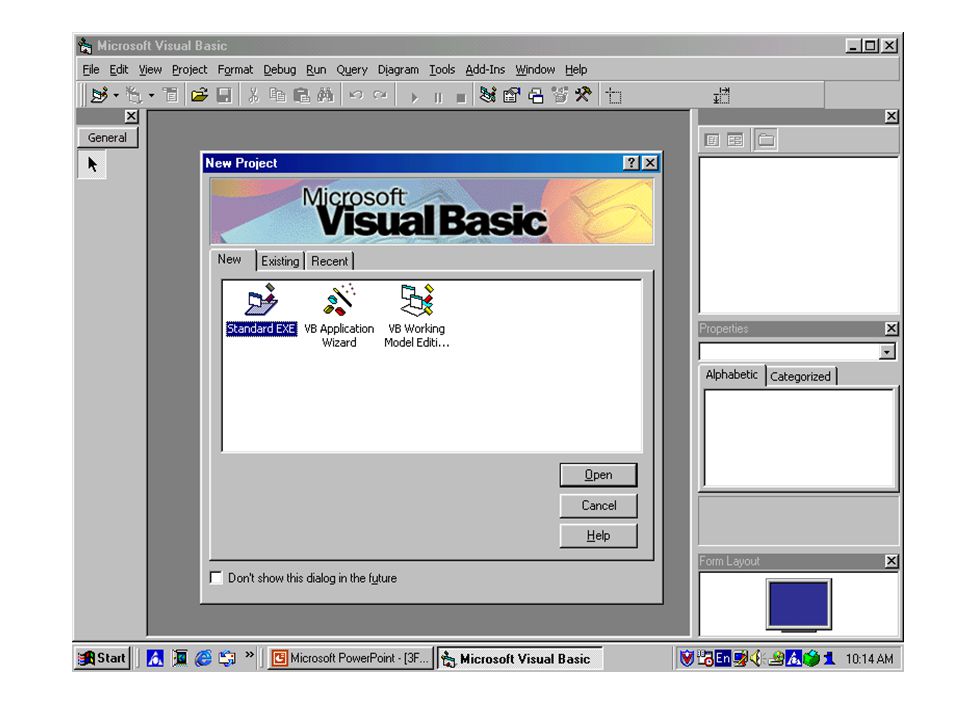Click the Add Form toolbar icon
Screen dimensions: 960x720
point(133,95)
